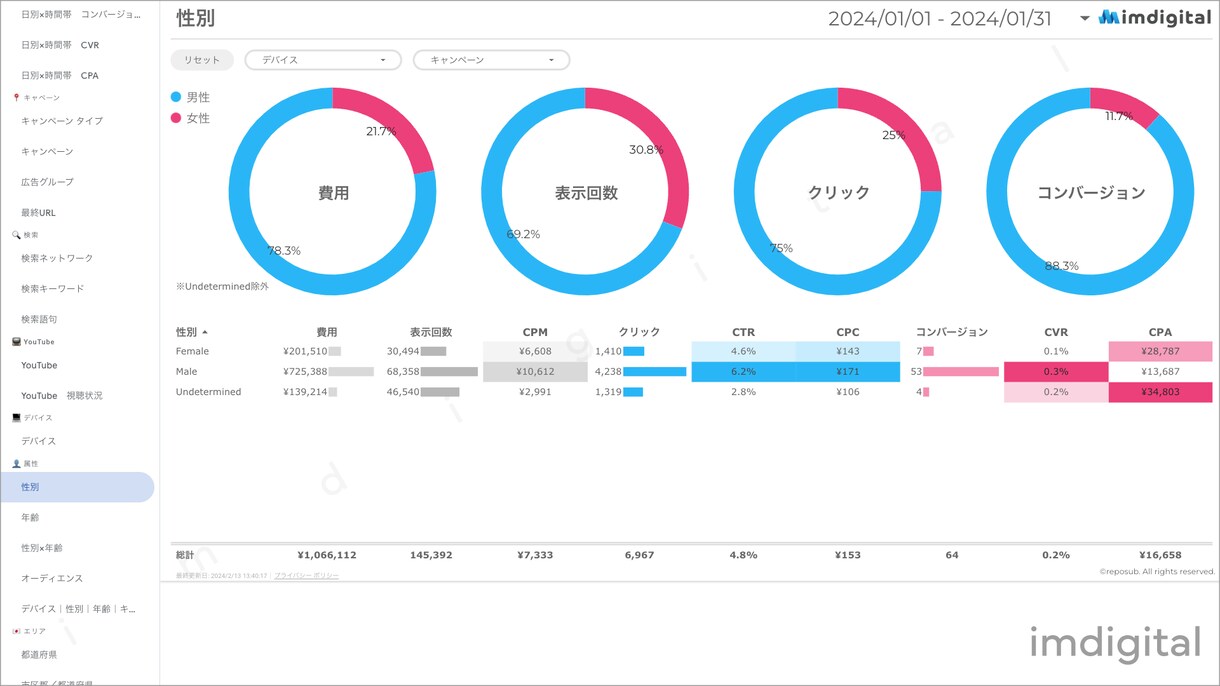The image size is (1220, 686).
Task: Open the 広告グループ page
Action: 47,182
